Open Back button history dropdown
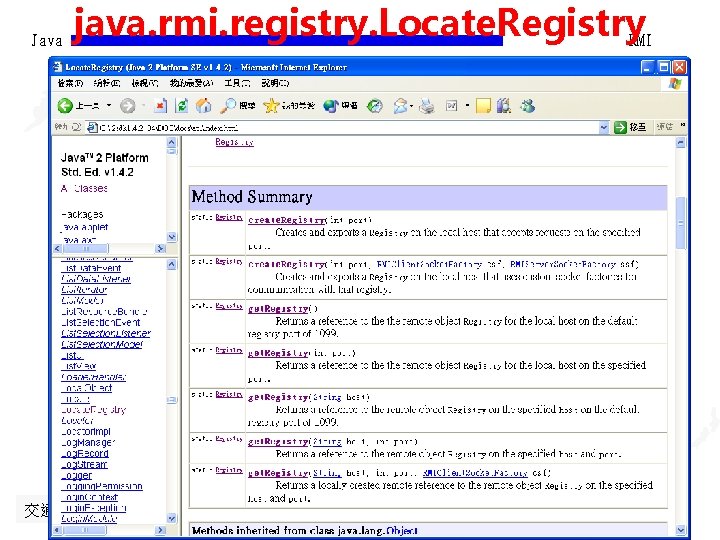The height and width of the screenshot is (540, 720). click(x=109, y=106)
